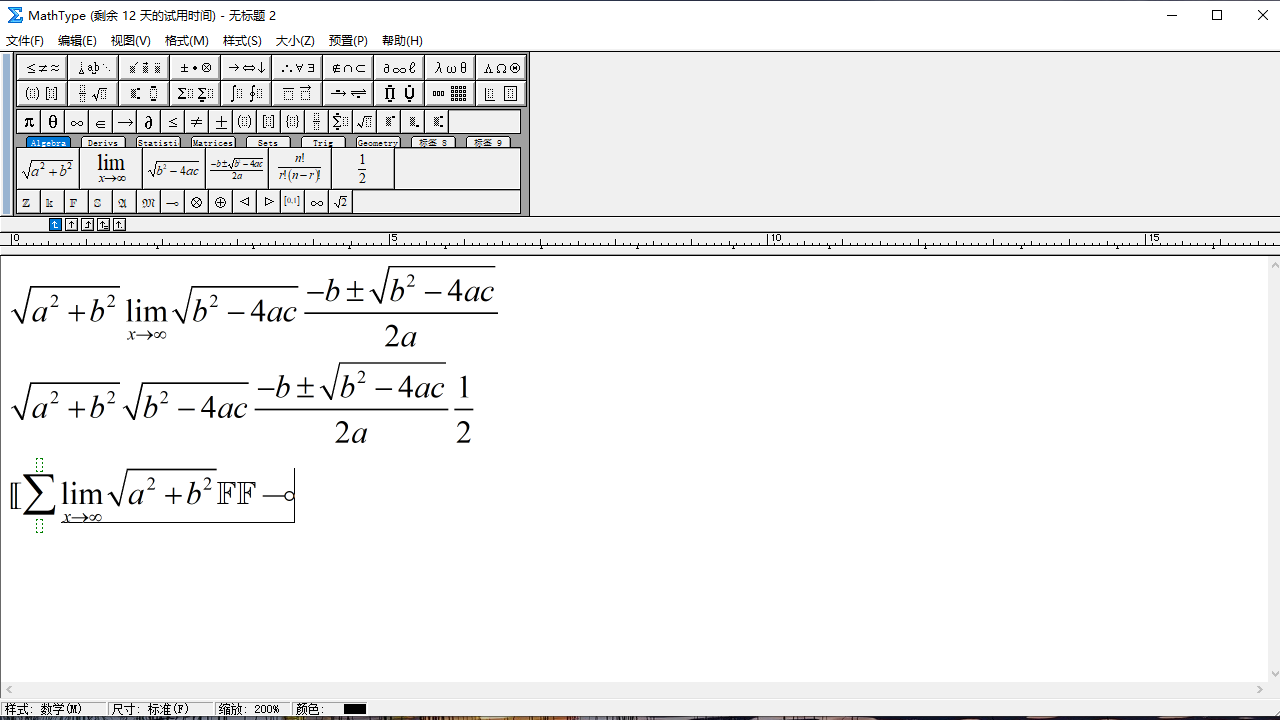Switch to the Statistics tab
This screenshot has height=720, width=1280.
click(157, 143)
